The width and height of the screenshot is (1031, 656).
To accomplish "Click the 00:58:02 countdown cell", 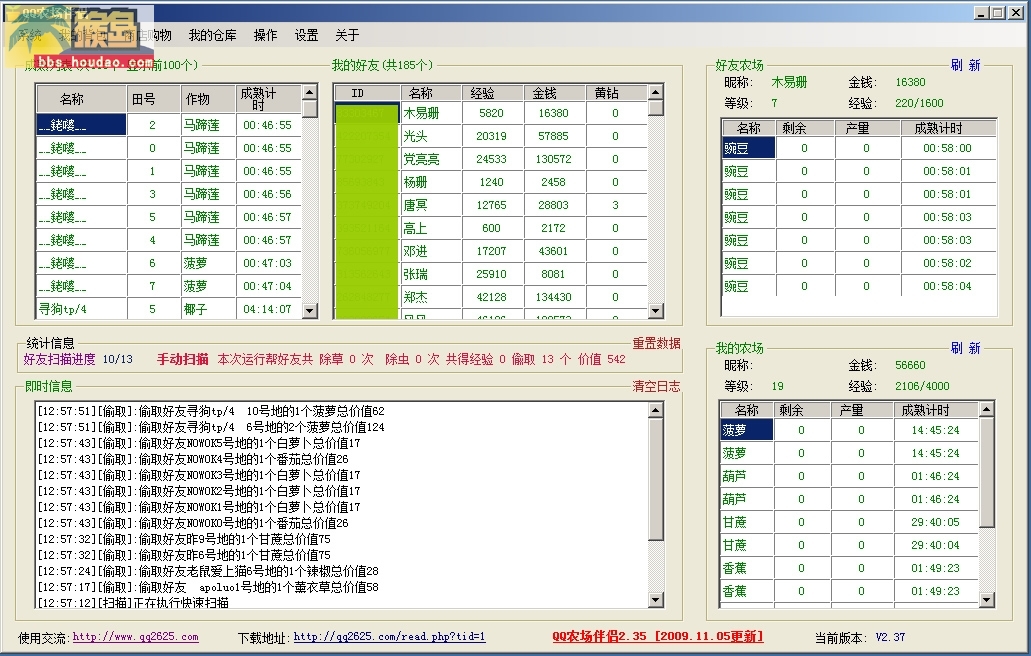I will pos(948,264).
